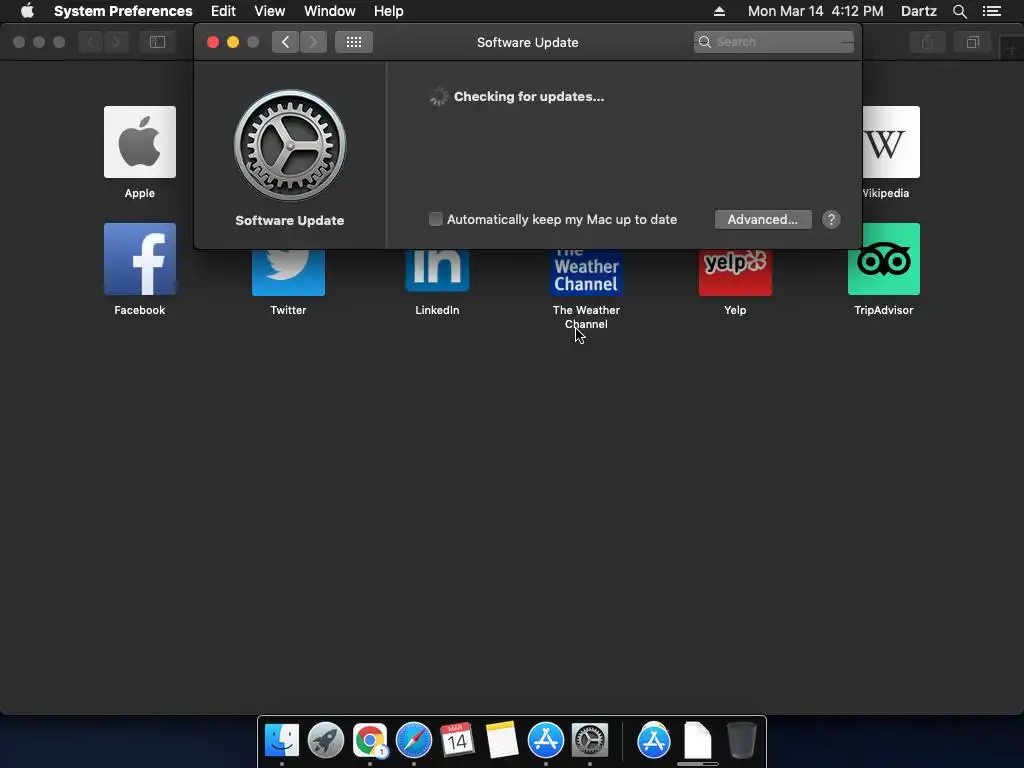Open The Weather Channel favorite tile
Screen dimensions: 1024x768
pyautogui.click(x=586, y=272)
